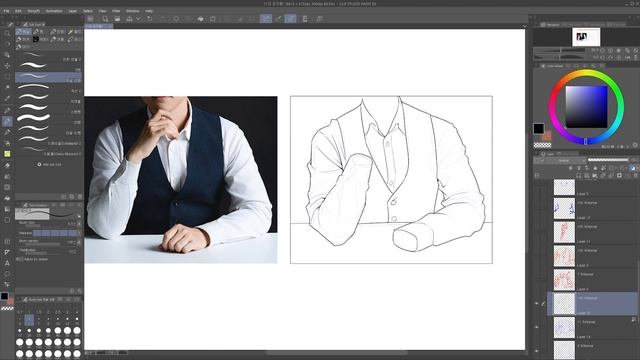The image size is (640, 360).
Task: Select the Correct line tool
Action: tap(7, 284)
